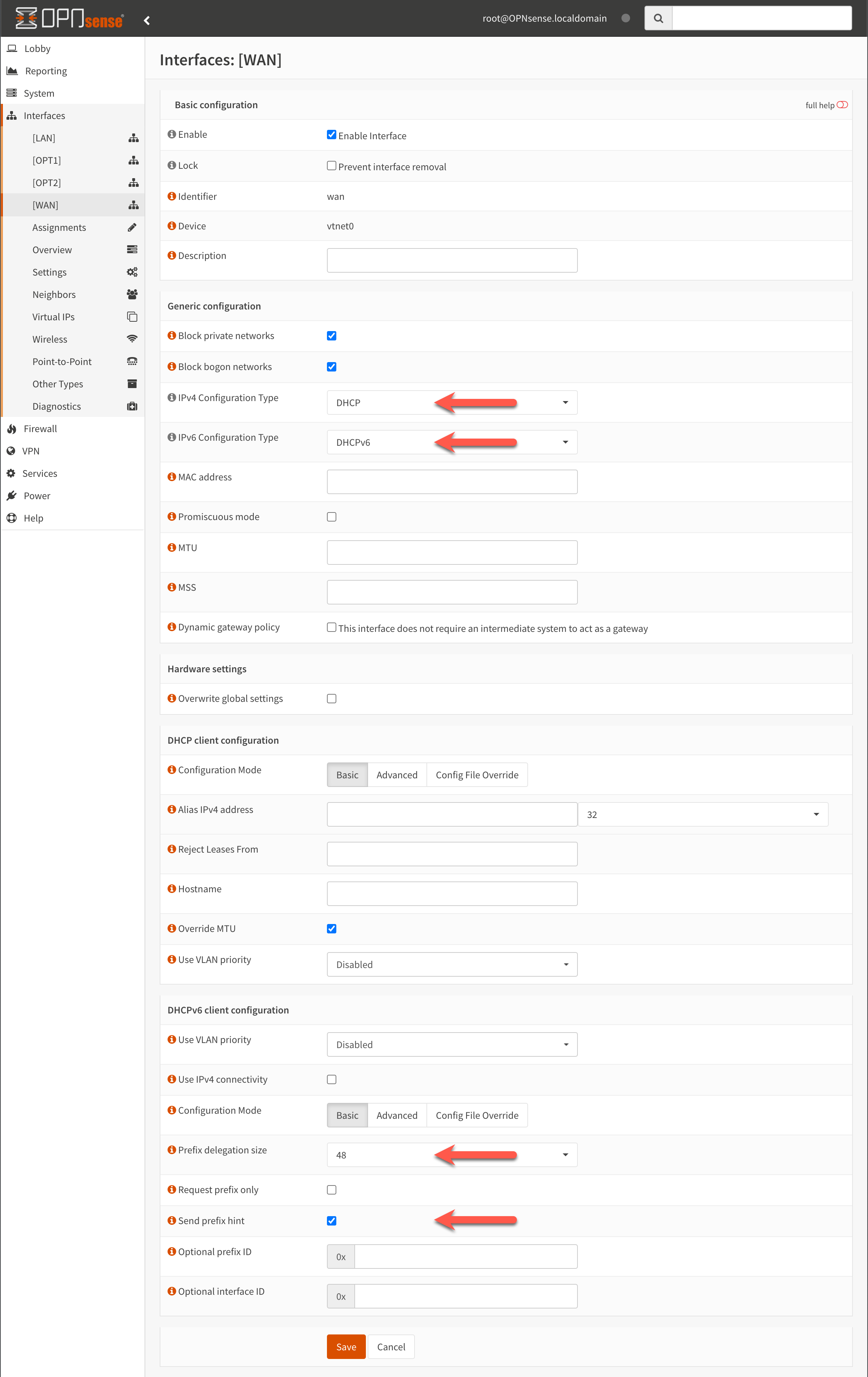868x1377 pixels.
Task: Check Request prefix only
Action: [331, 1189]
